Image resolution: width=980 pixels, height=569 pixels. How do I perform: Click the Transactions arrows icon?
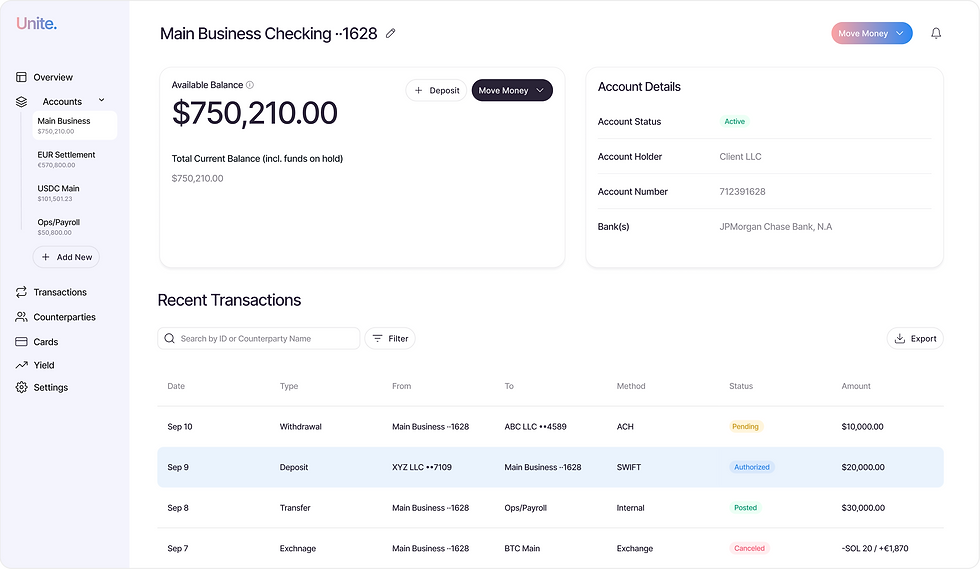(21, 292)
